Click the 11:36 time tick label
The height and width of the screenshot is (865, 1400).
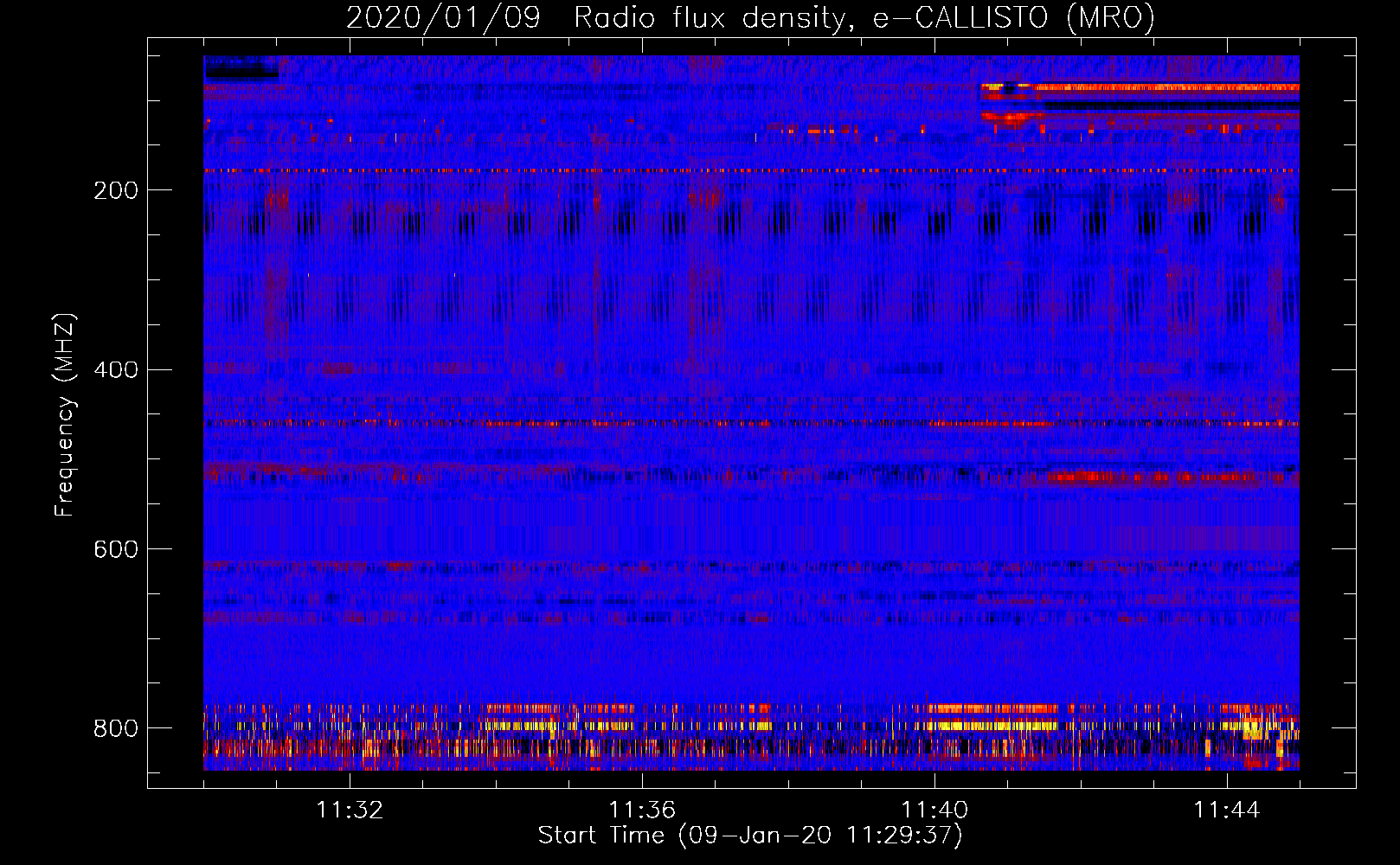click(x=642, y=811)
